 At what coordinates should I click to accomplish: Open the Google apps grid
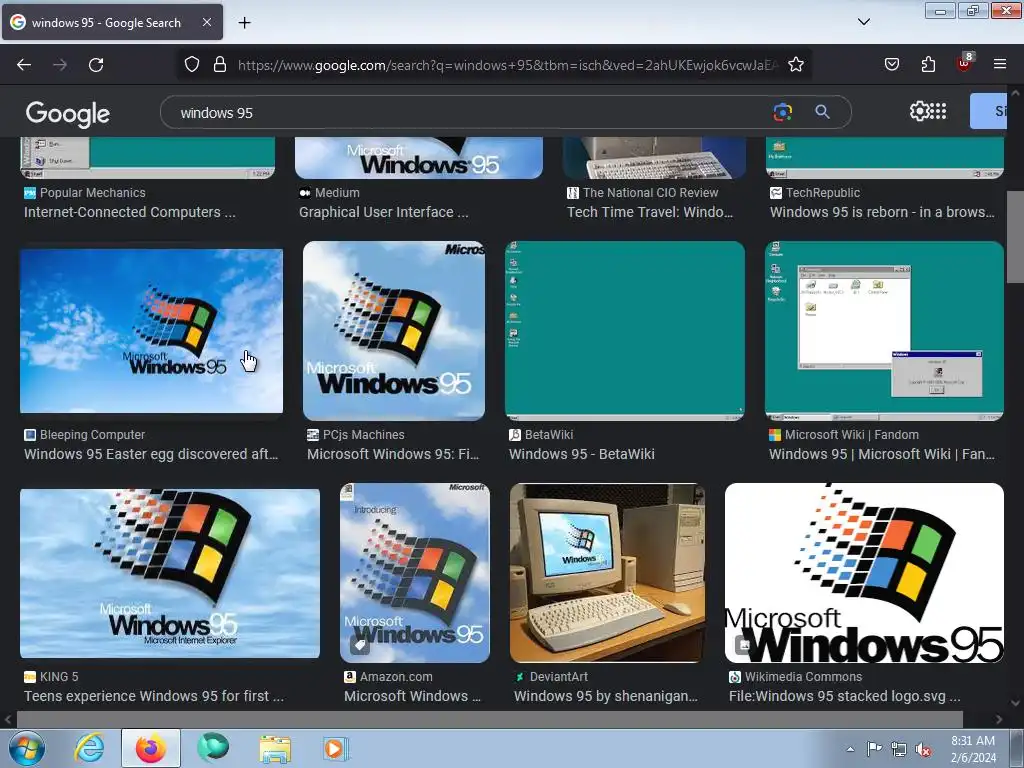(938, 111)
